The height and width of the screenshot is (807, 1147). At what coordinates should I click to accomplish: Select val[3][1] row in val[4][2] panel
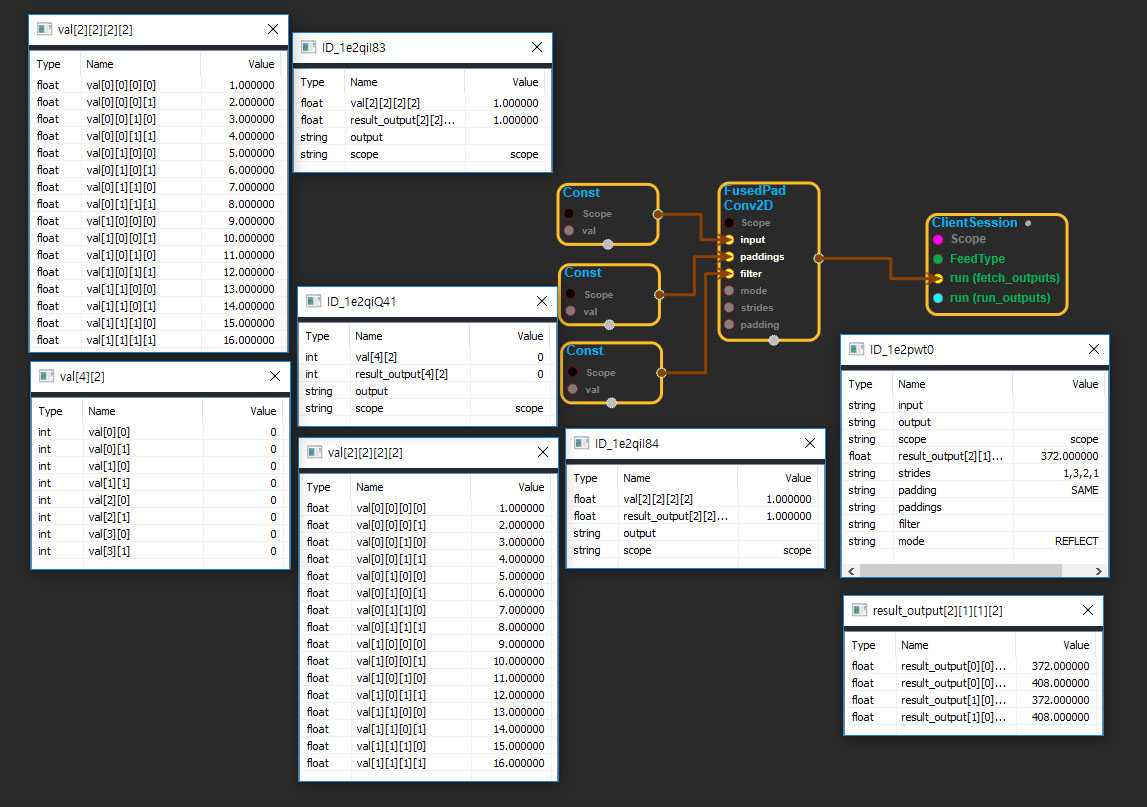click(x=160, y=551)
